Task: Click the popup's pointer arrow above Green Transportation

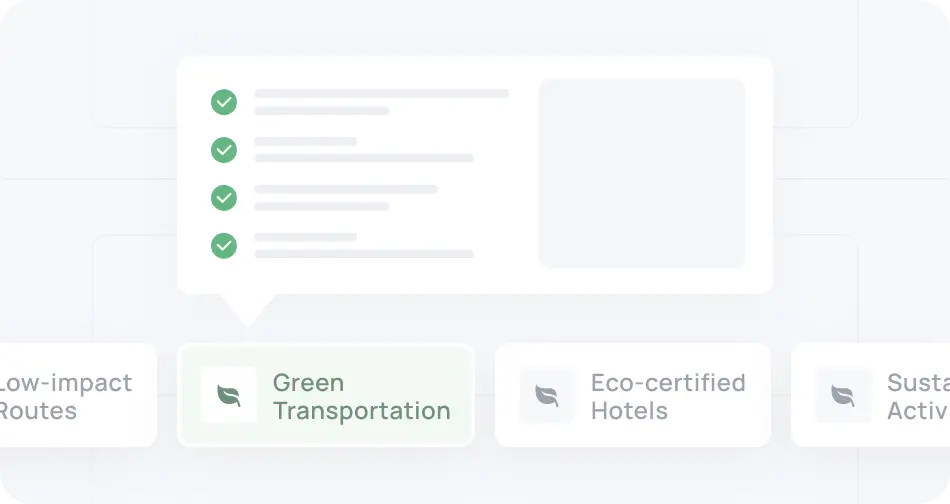Action: click(x=247, y=309)
